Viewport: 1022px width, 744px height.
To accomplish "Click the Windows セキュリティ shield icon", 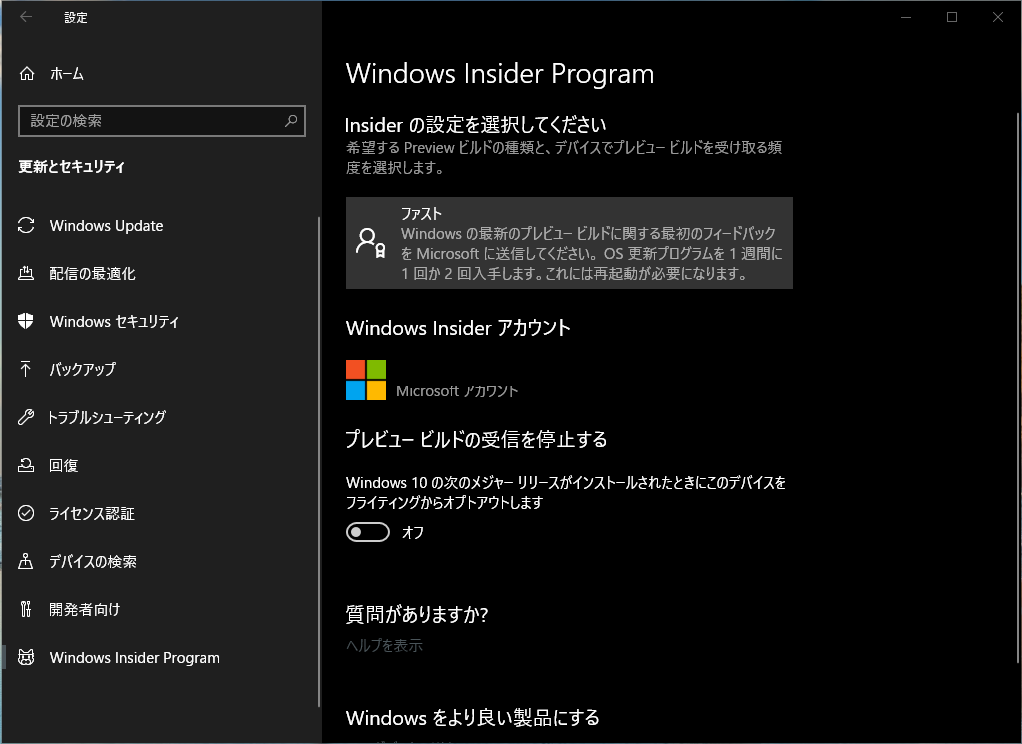I will pos(27,322).
